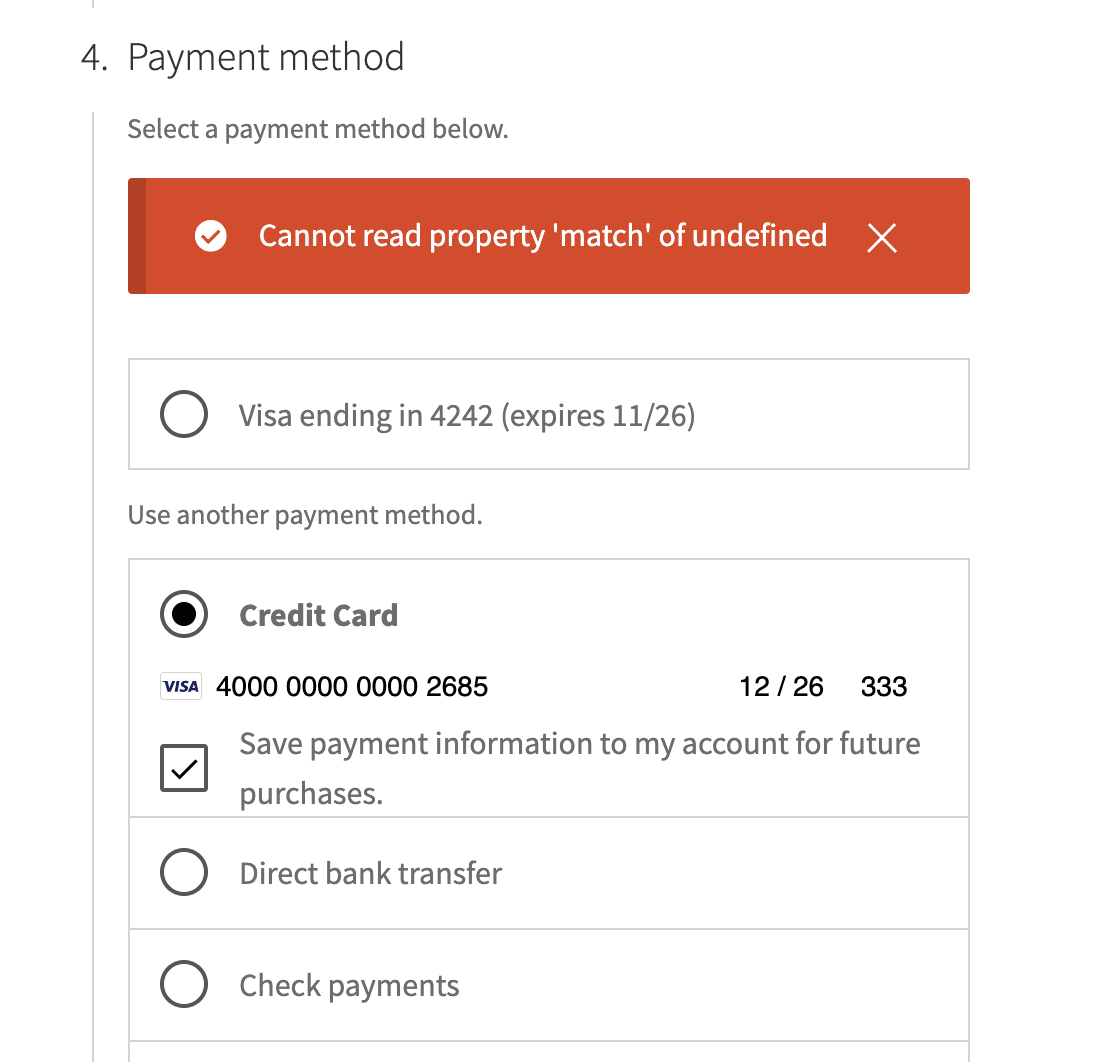Choose Direct bank transfer as payment method
This screenshot has width=1098, height=1062.
[184, 872]
